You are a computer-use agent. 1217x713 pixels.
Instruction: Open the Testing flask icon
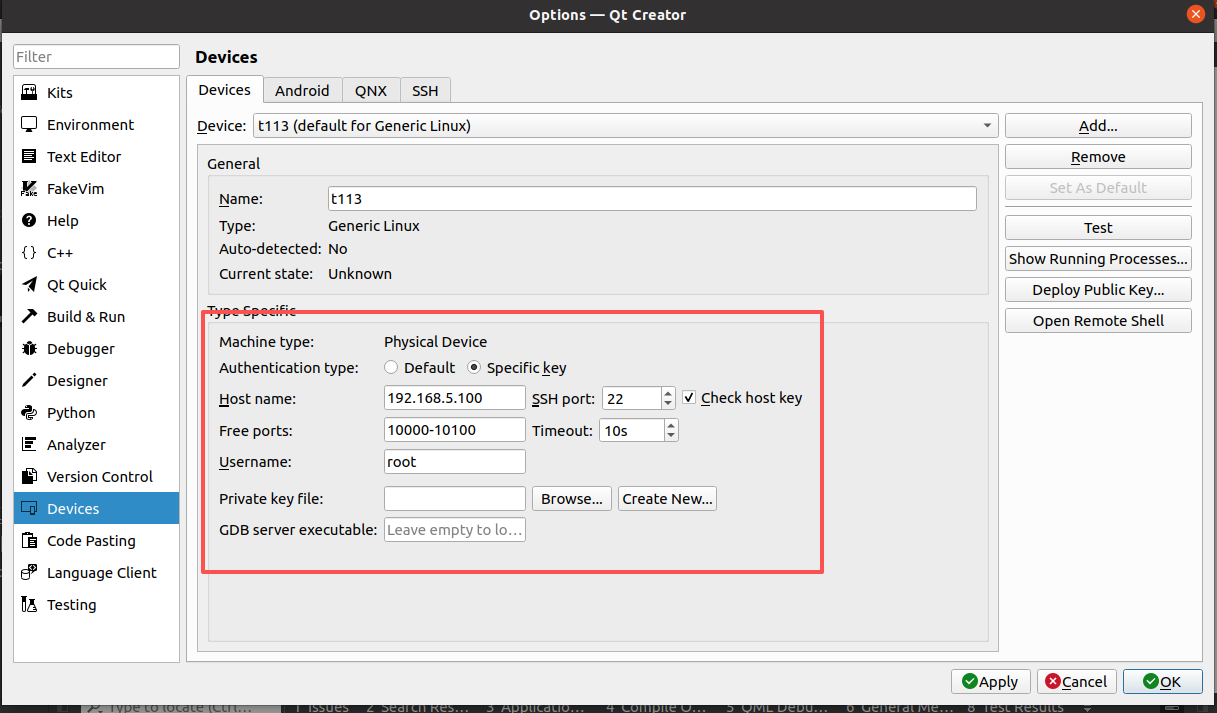(29, 604)
